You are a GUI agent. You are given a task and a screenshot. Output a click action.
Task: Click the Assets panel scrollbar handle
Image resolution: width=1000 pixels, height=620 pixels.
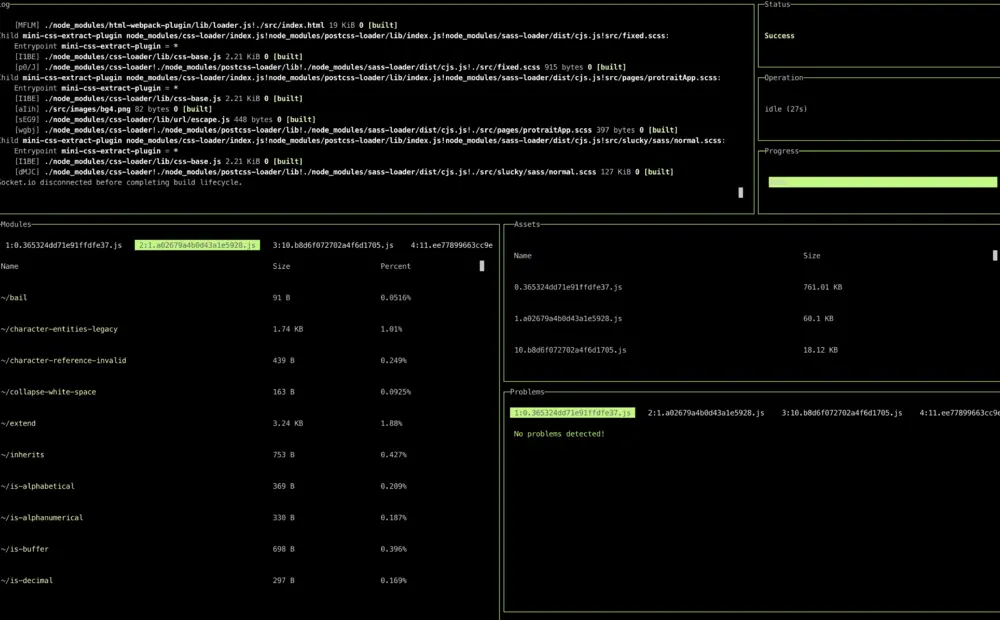pos(995,255)
